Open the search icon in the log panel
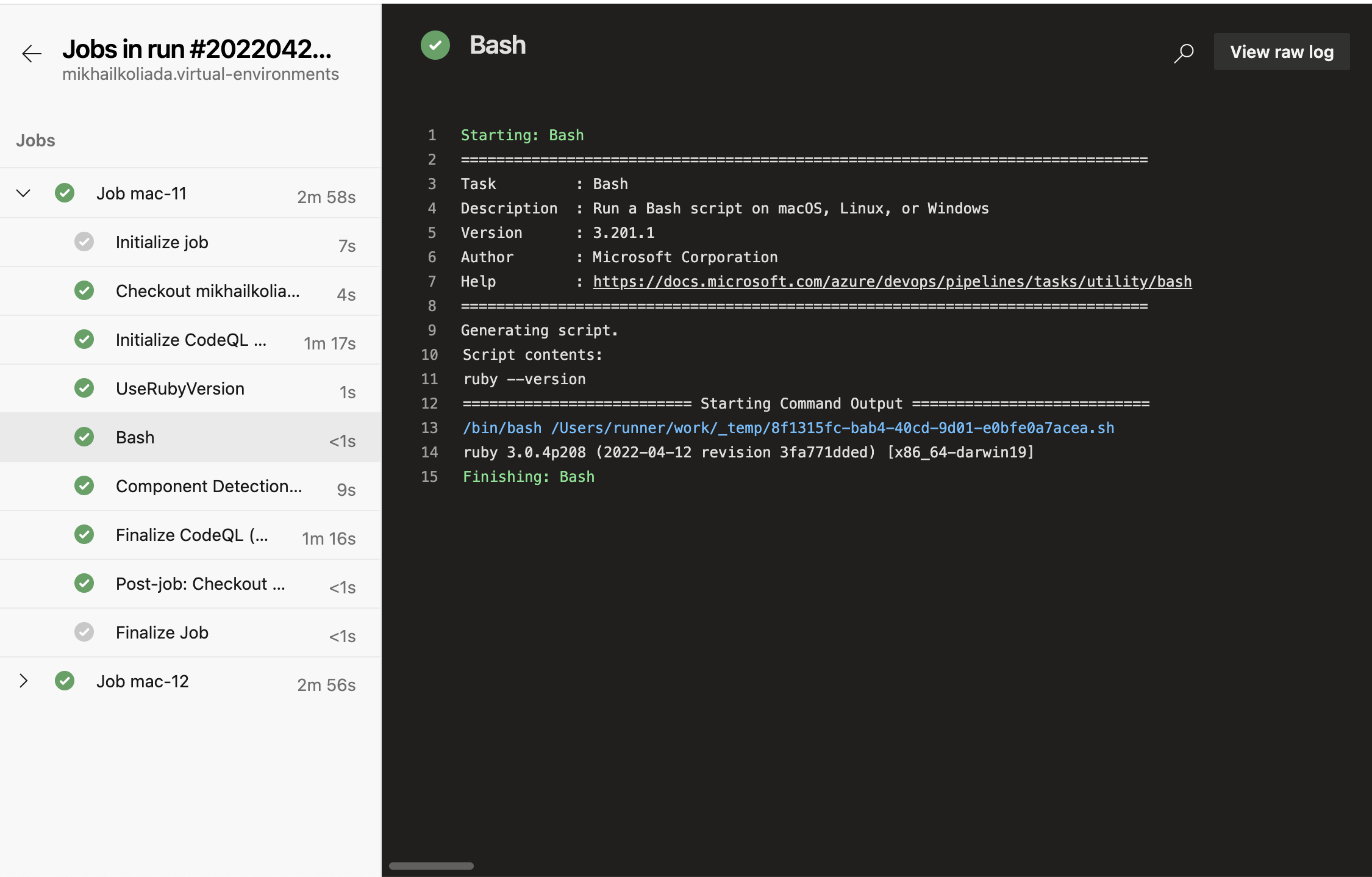 [1184, 52]
